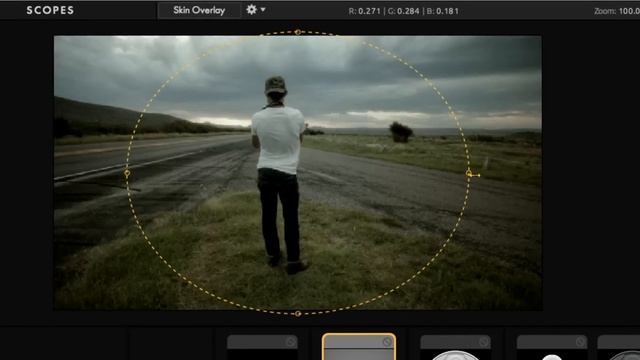640x360 pixels.
Task: Open the SCOPES panel
Action: [50, 10]
